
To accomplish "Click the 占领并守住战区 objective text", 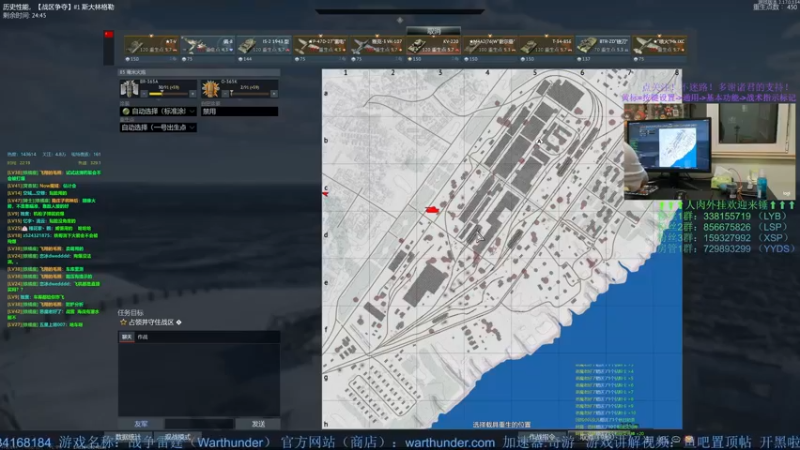I will 152,322.
